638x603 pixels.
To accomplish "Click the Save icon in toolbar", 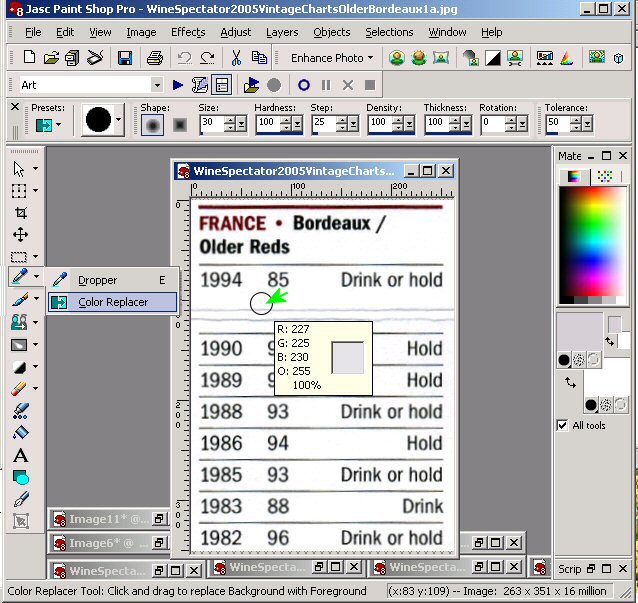I will (x=126, y=58).
